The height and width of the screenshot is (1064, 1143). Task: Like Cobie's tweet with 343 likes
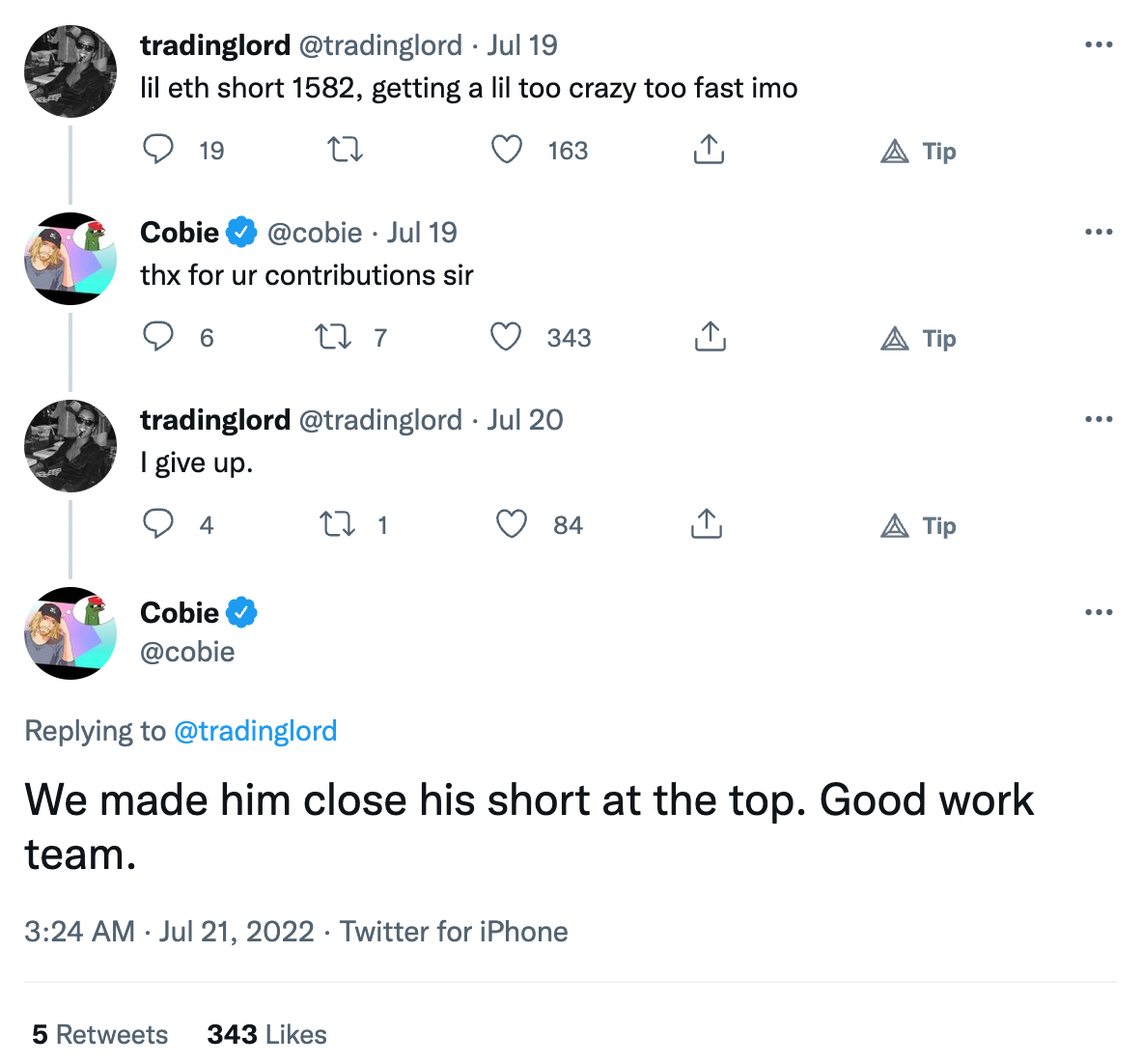506,337
